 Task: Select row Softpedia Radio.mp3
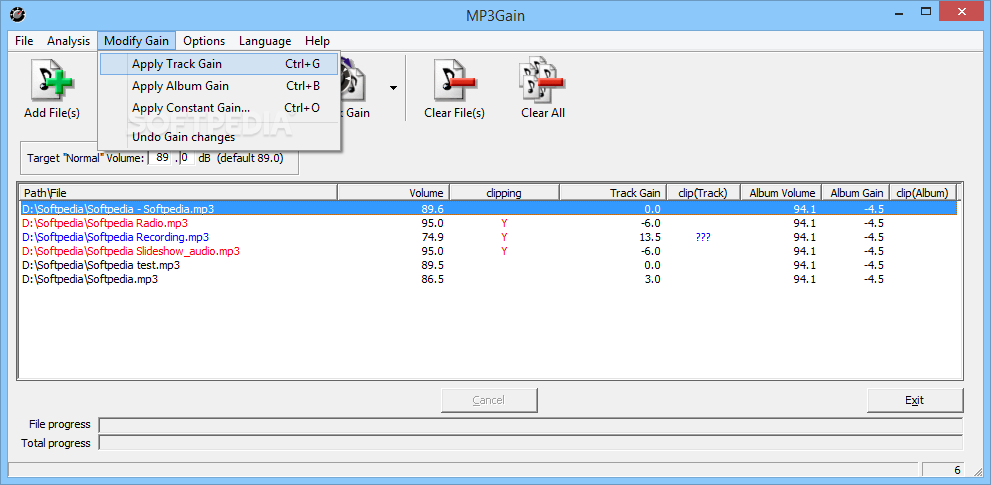click(x=489, y=223)
